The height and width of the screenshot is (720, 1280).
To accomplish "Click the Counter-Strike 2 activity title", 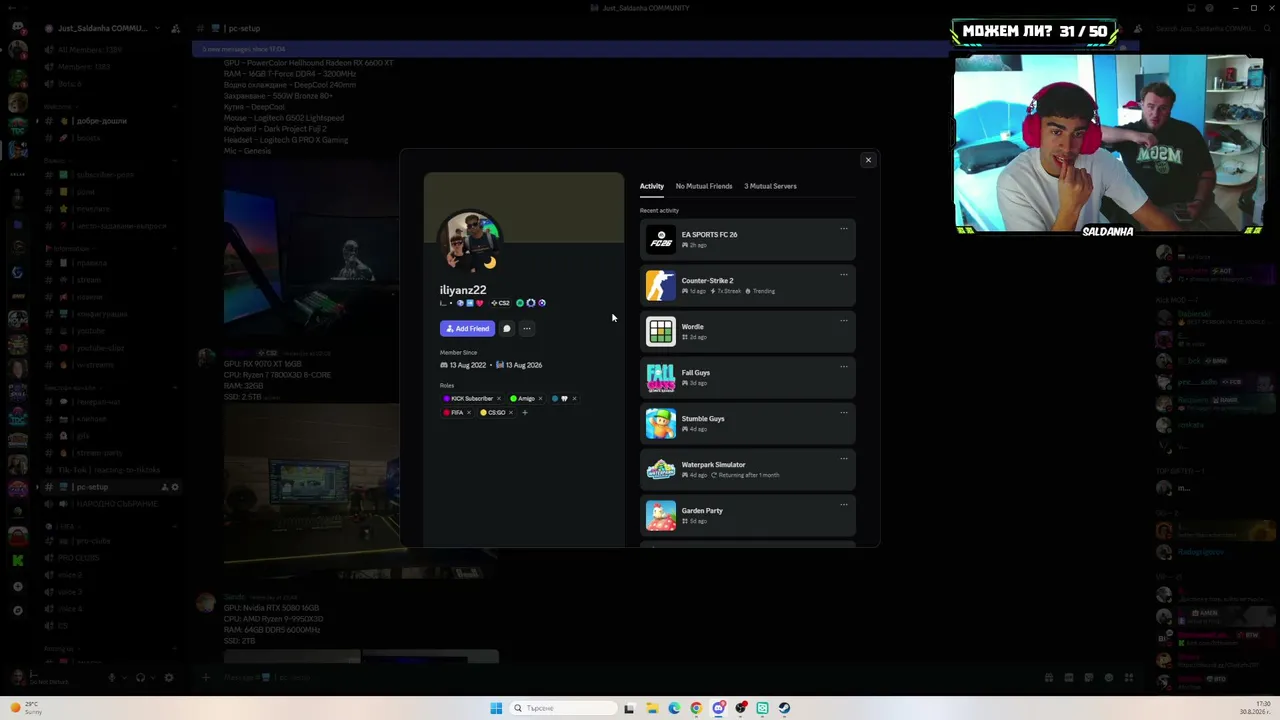I will [707, 281].
